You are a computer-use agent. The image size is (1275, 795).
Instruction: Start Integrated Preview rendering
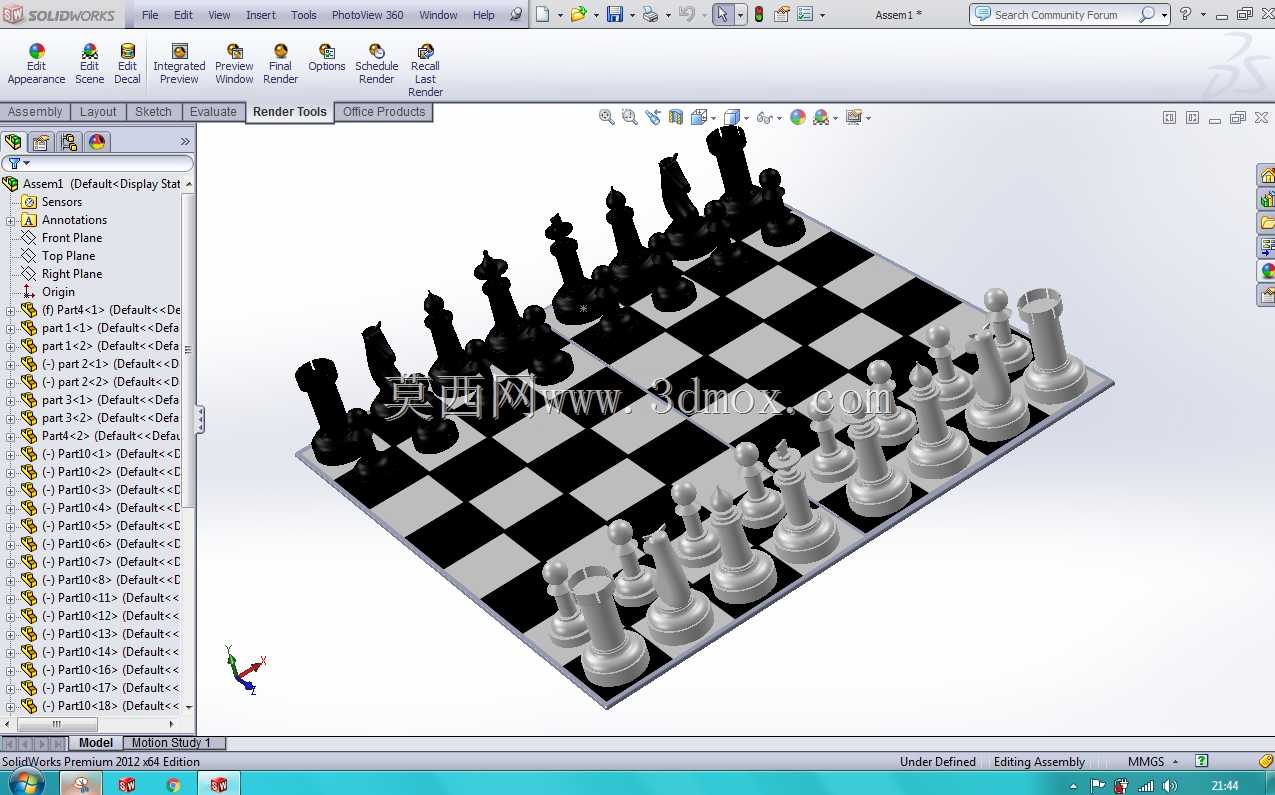[x=179, y=64]
